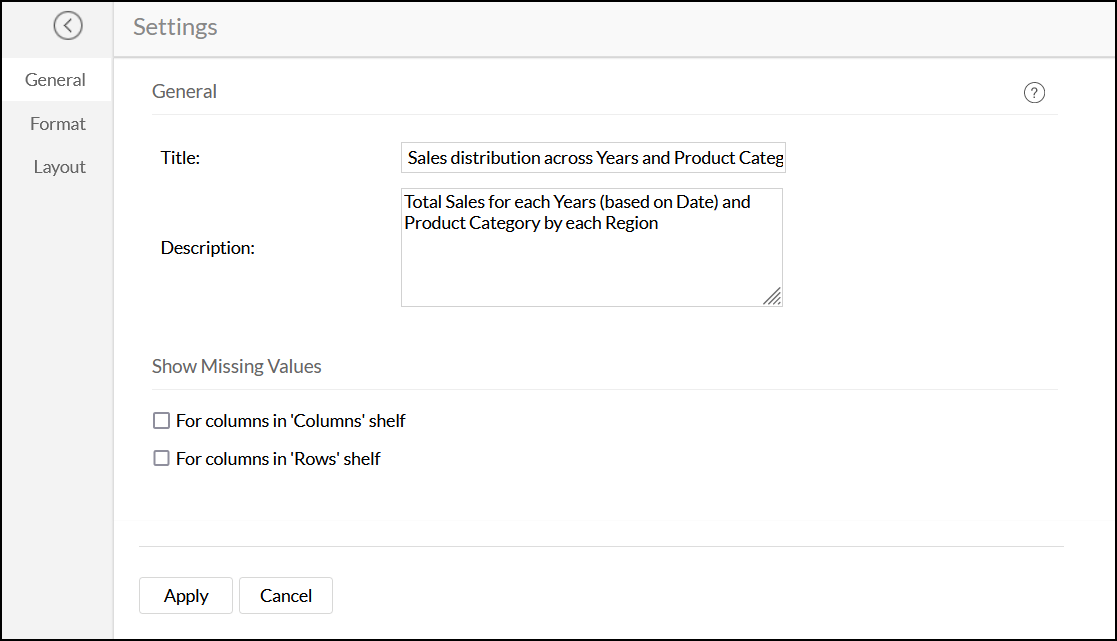Enable missing values for 'Columns' shelf
Image resolution: width=1117 pixels, height=641 pixels.
click(x=161, y=421)
